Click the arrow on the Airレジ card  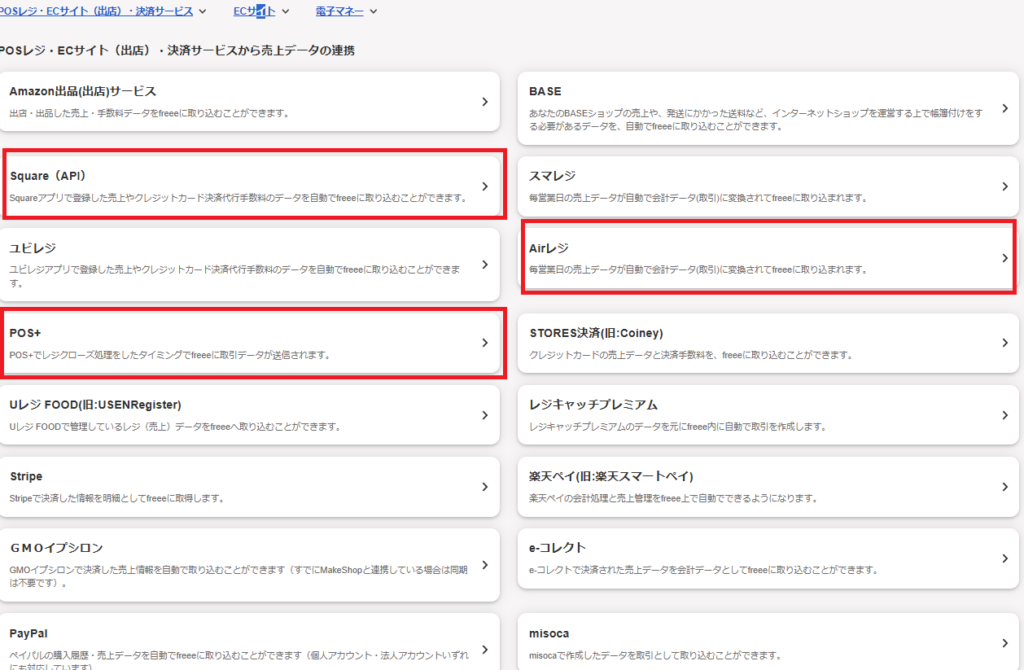click(1005, 259)
